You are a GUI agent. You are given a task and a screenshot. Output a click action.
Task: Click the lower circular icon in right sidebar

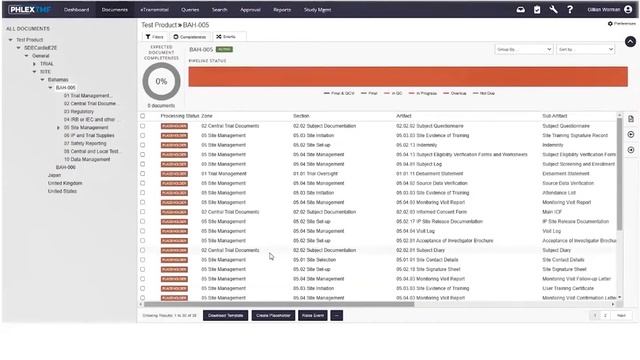631,150
